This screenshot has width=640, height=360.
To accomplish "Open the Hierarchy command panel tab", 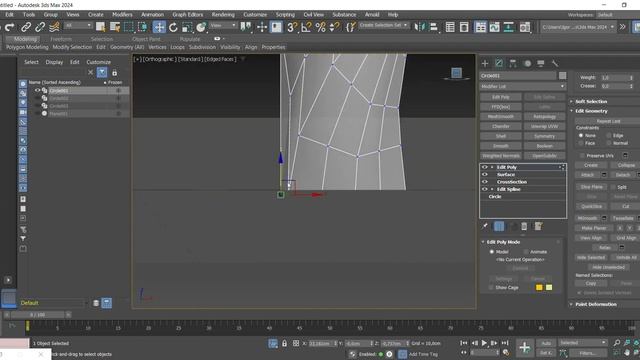I will pos(513,63).
